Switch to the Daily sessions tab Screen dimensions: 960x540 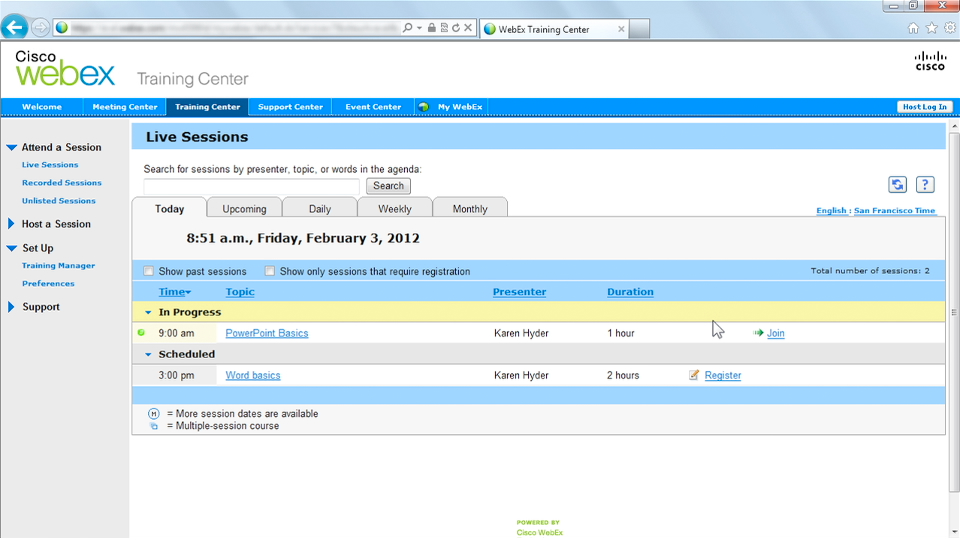coord(320,209)
